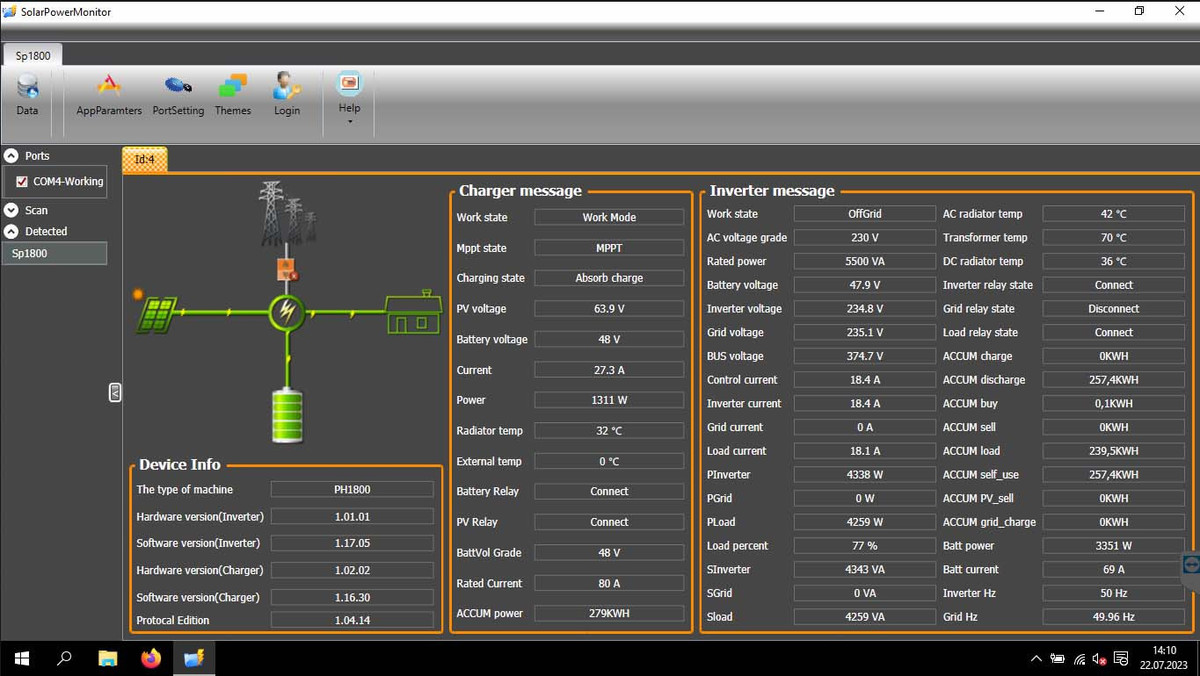
Task: Open Firefox from the taskbar
Action: pos(151,658)
